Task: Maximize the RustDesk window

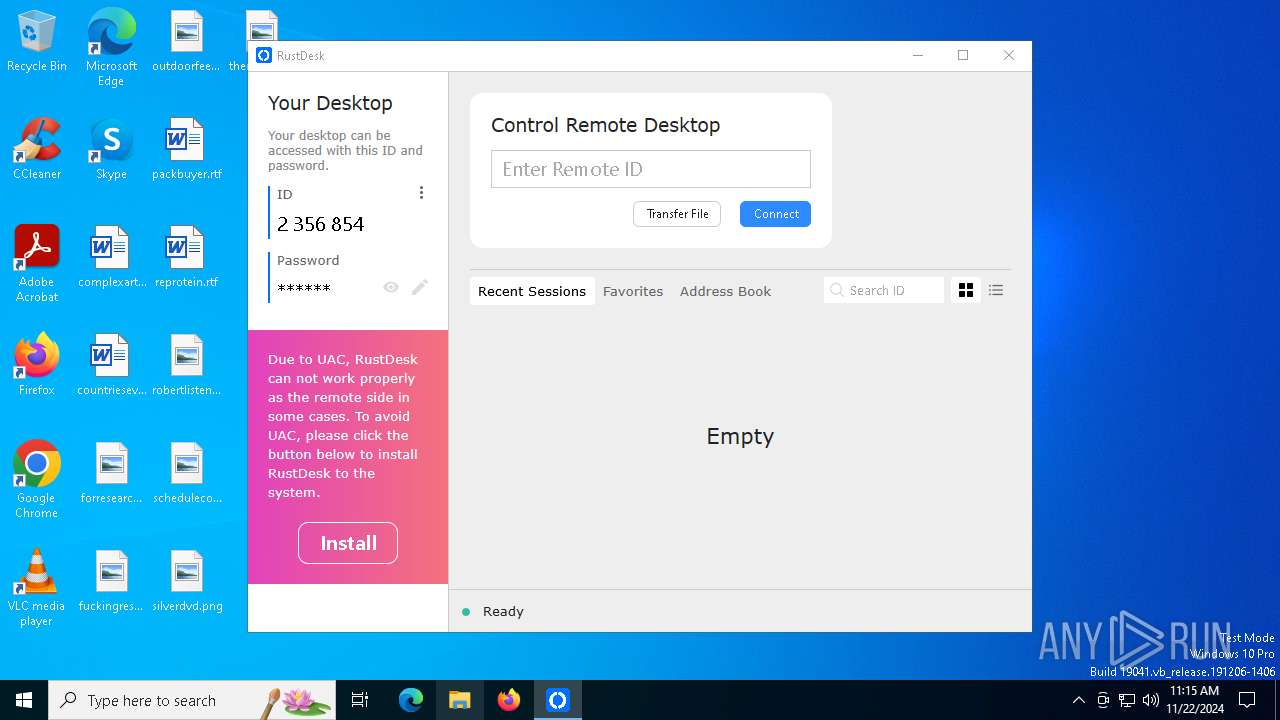Action: 963,56
